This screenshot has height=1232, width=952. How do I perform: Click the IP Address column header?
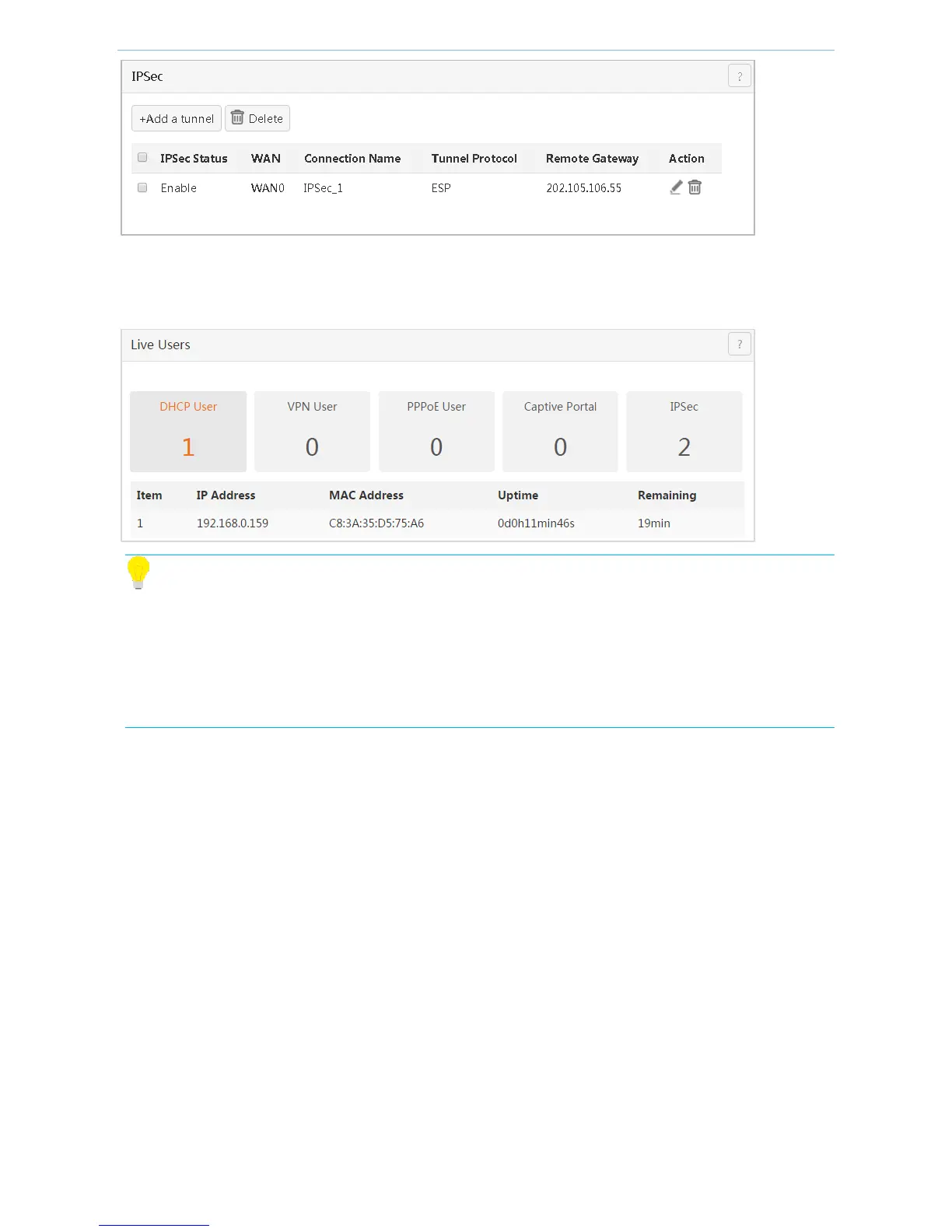click(x=226, y=495)
